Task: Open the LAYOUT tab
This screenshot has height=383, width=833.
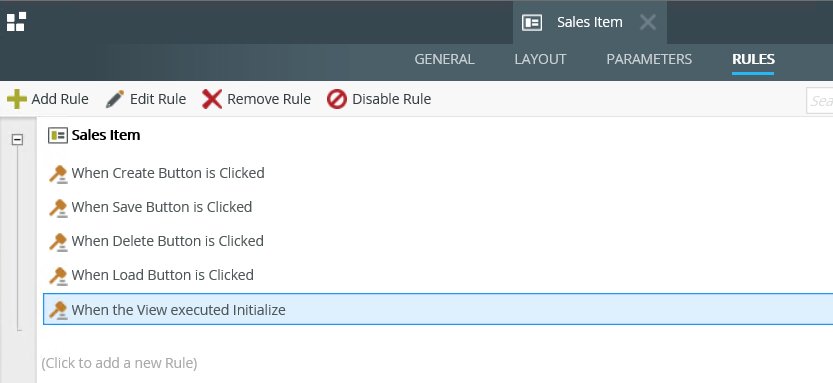Action: pos(540,59)
